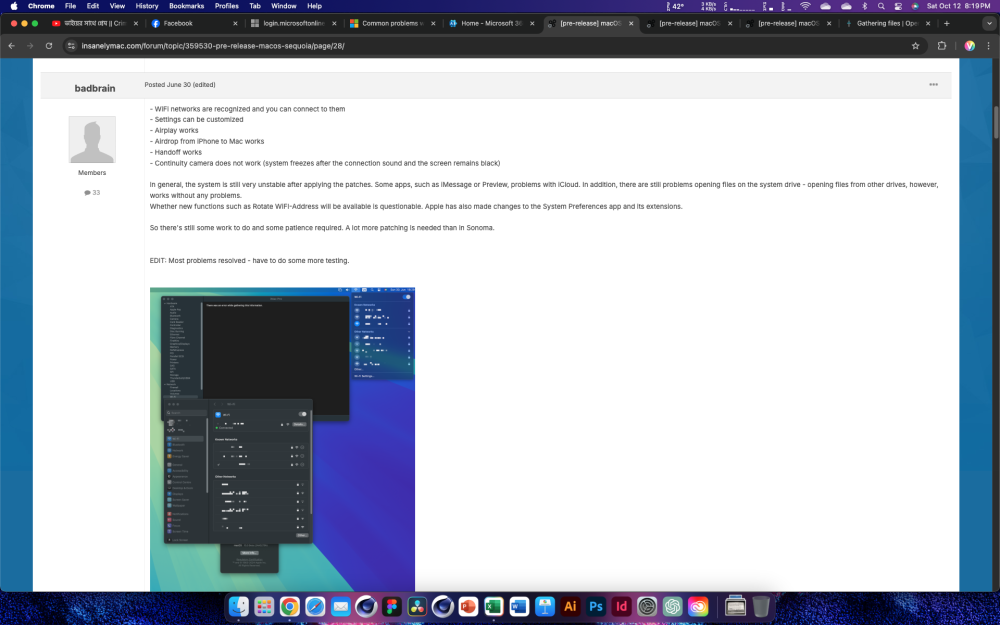Launch PowerPoint from the Dock
The width and height of the screenshot is (1000, 625).
468,606
